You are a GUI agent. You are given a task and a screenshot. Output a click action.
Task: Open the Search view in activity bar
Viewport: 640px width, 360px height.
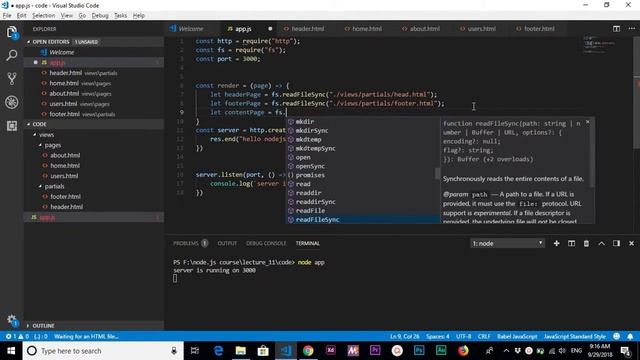[x=12, y=55]
